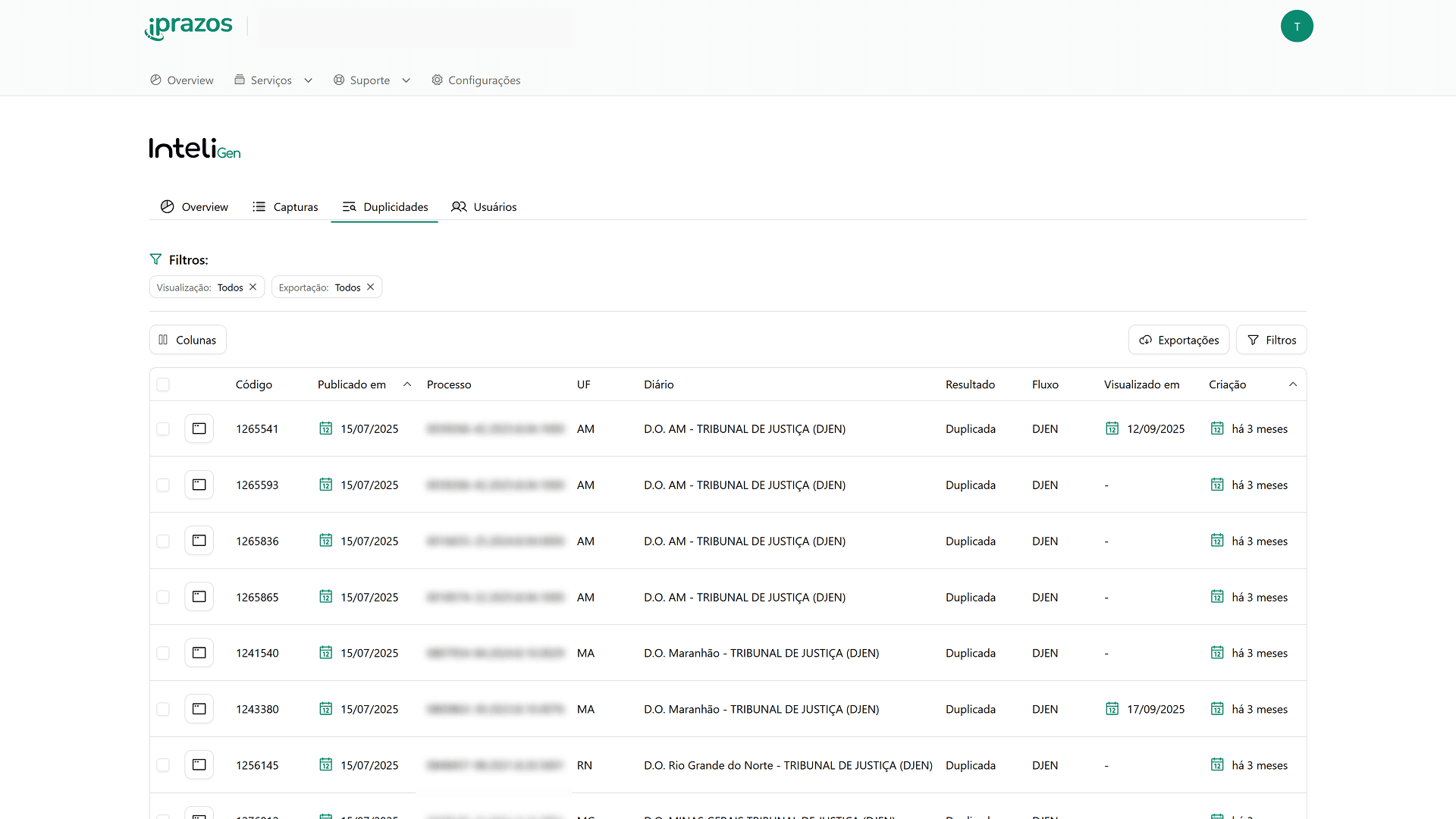
Task: Check the row checkbox for 1265593
Action: 163,485
